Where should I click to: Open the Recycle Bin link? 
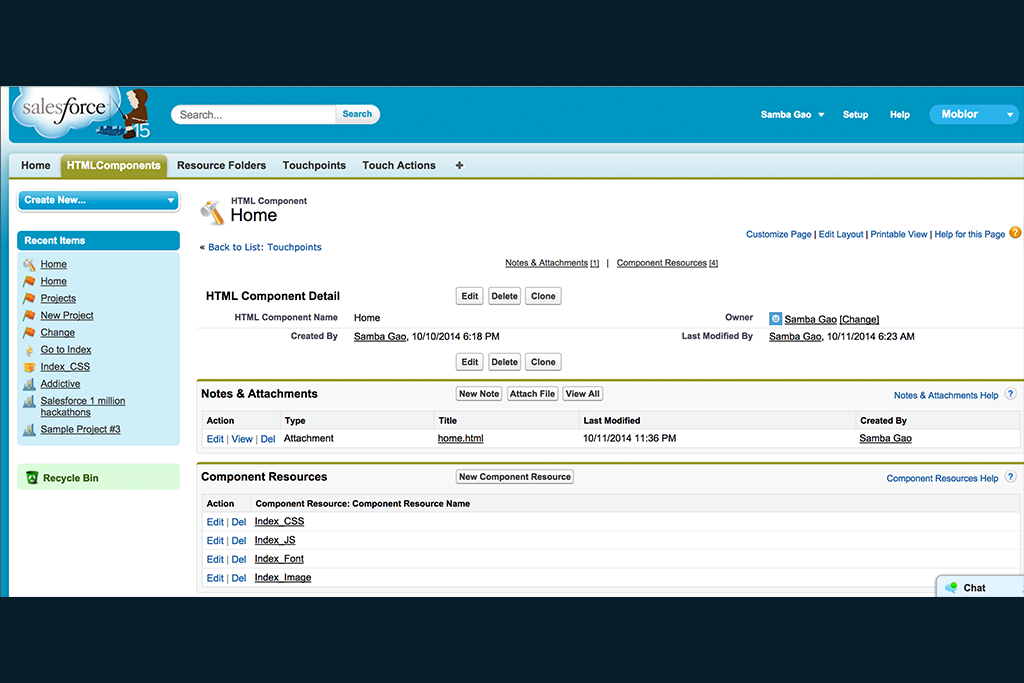click(71, 478)
